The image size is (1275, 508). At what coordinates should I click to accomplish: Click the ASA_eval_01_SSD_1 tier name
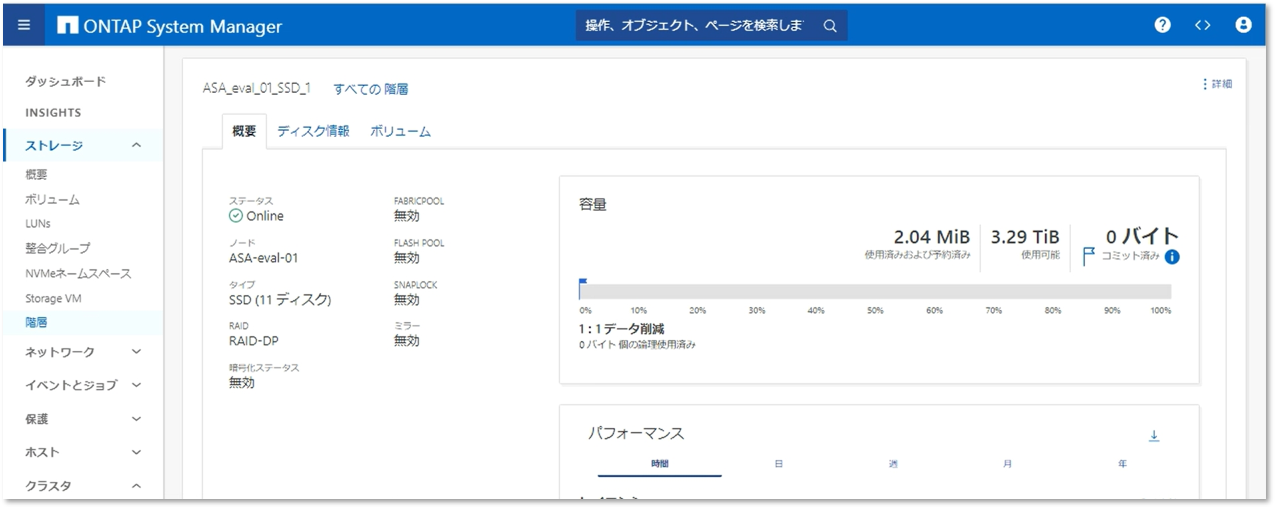click(x=256, y=88)
